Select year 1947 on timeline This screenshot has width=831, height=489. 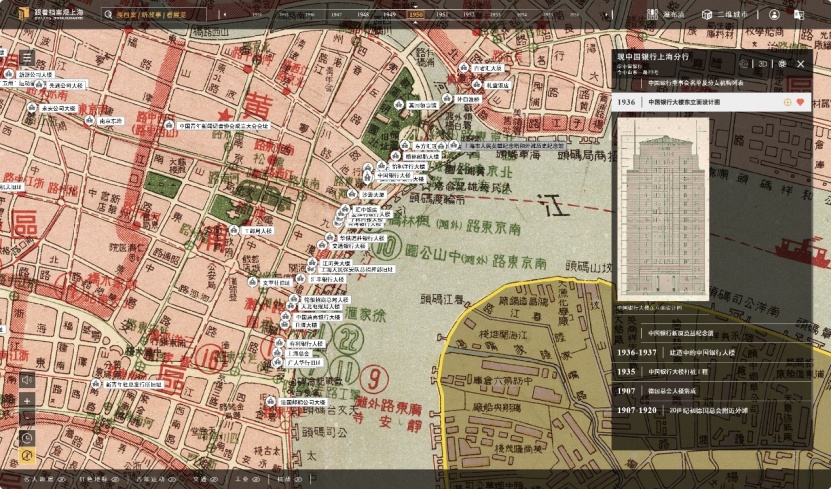coord(337,15)
